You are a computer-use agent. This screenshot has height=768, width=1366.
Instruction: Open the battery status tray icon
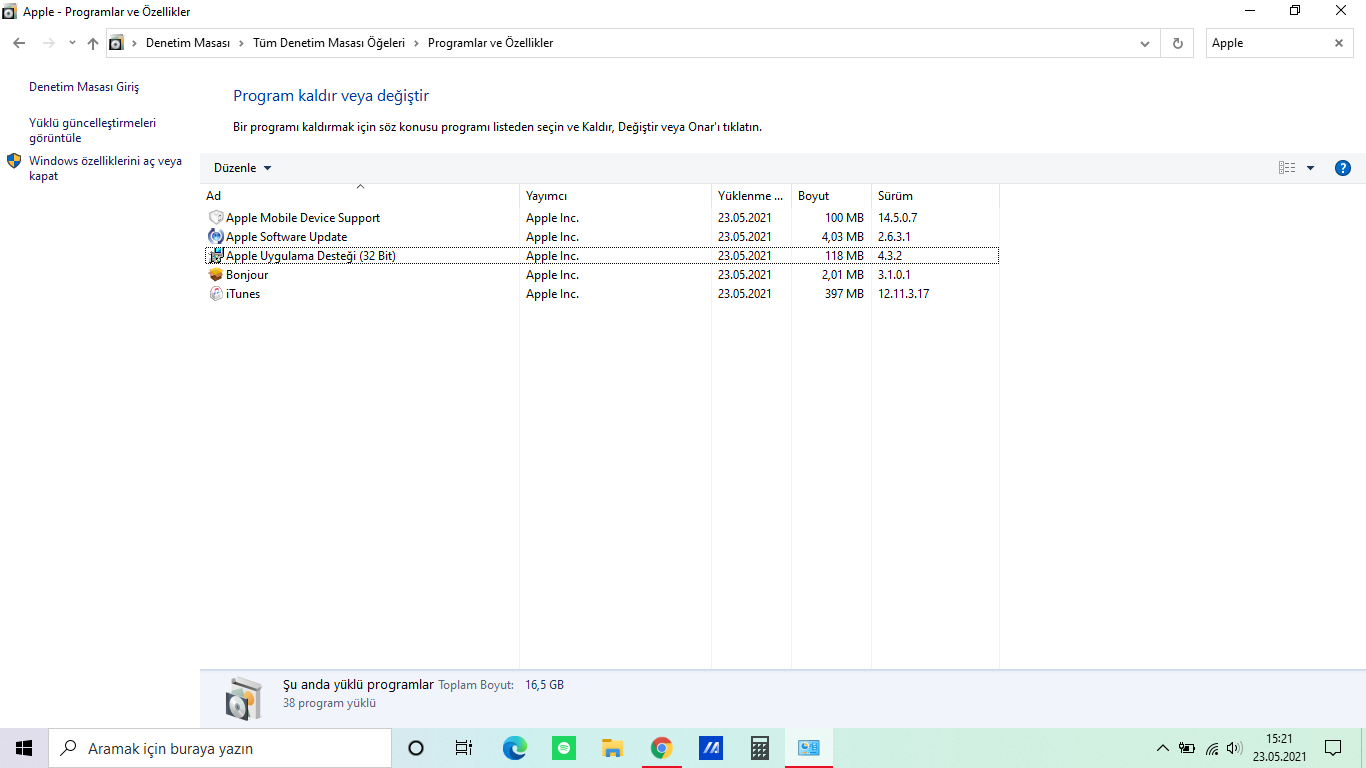[x=1187, y=748]
